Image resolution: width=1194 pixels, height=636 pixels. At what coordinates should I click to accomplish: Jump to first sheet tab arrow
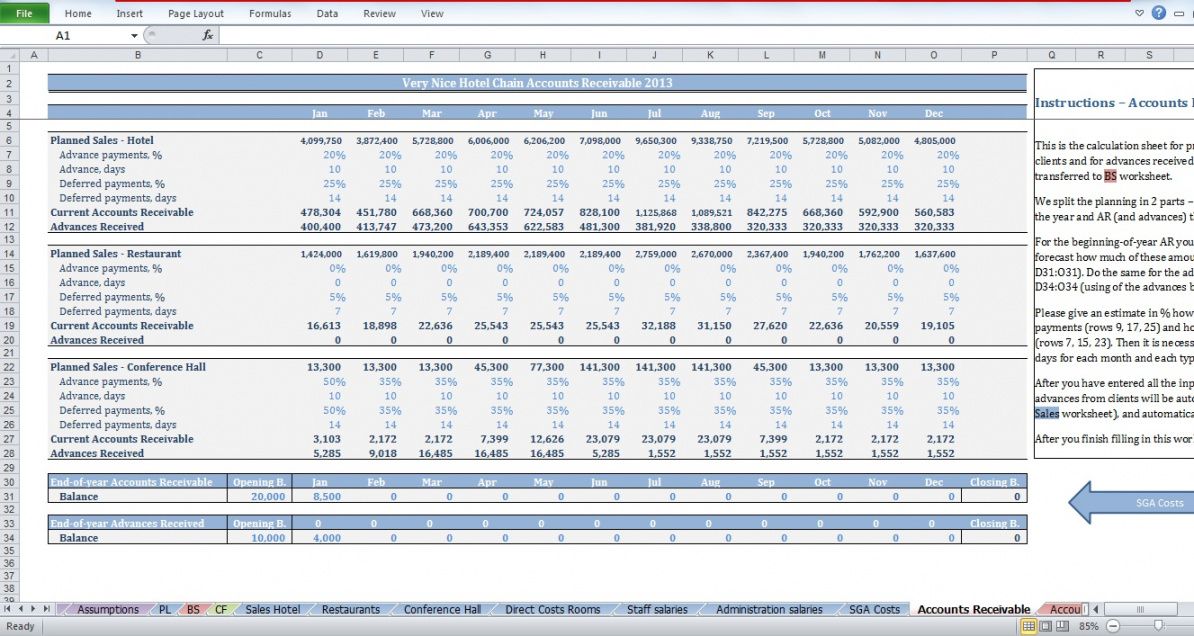(9, 609)
